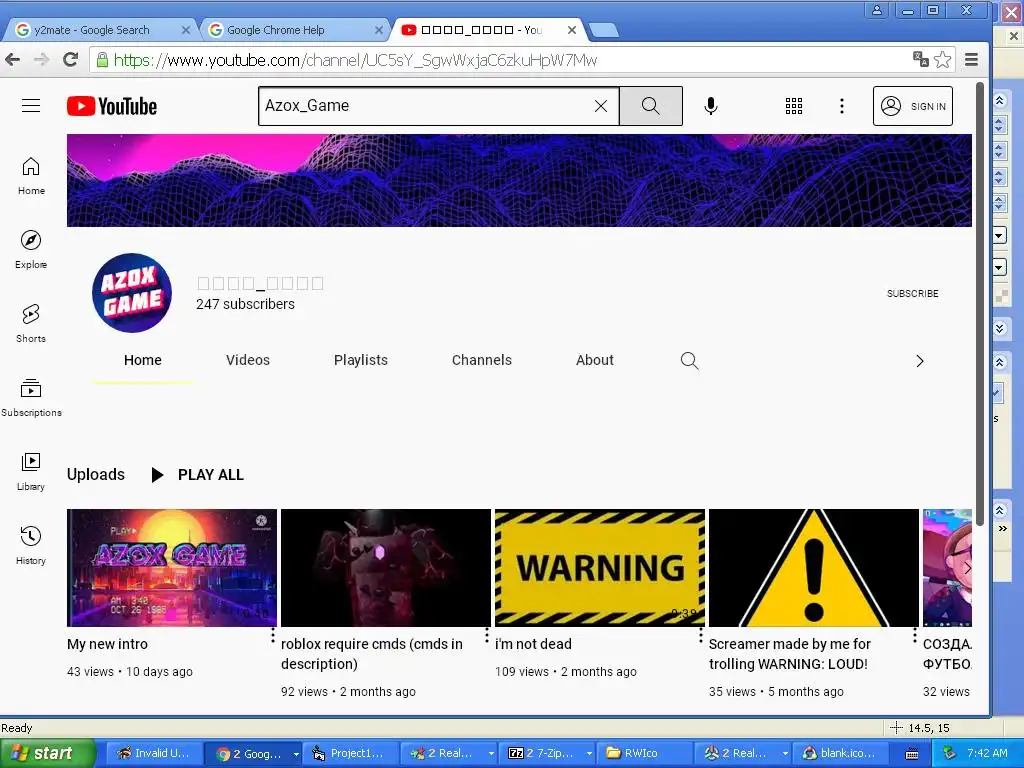The image size is (1024, 768).
Task: Switch to the Playlists tab
Action: (360, 360)
